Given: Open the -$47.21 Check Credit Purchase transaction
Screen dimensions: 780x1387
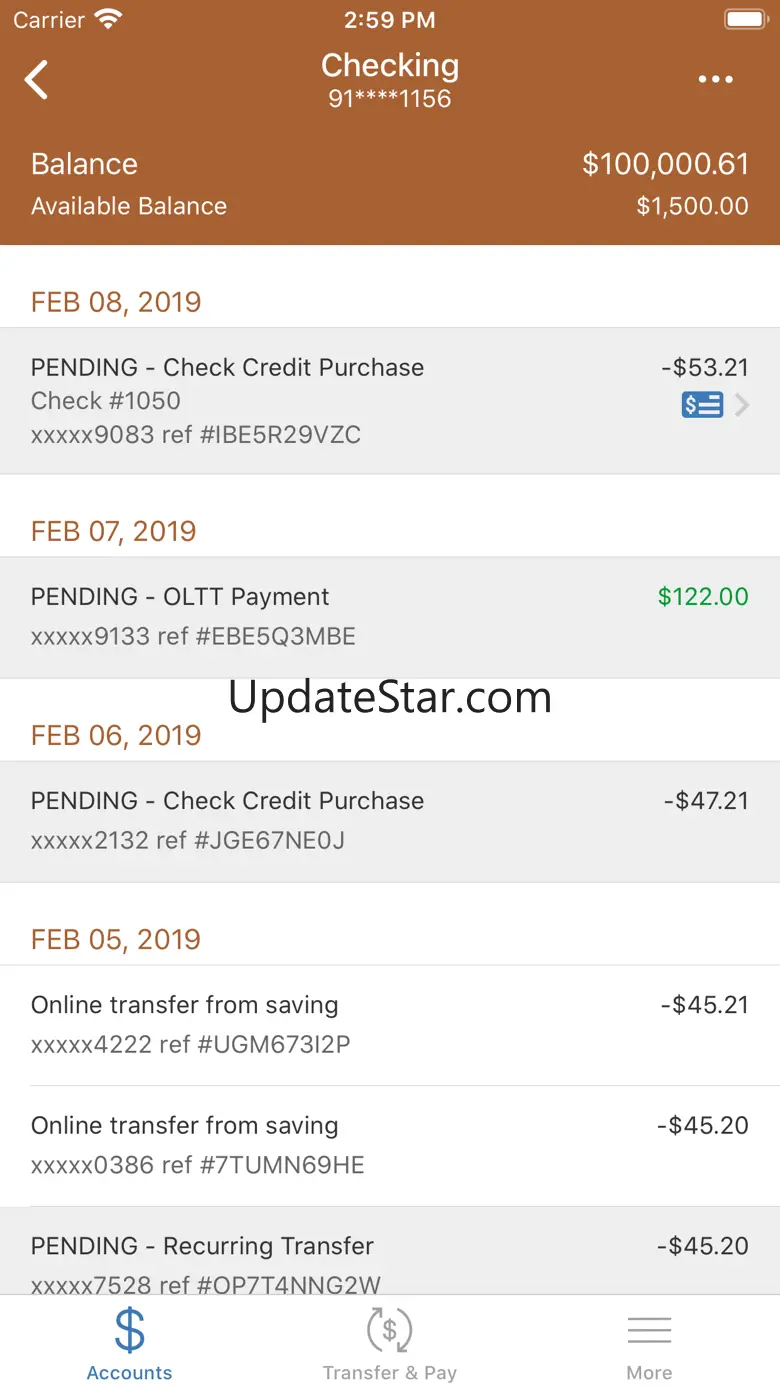Looking at the screenshot, I should click(x=390, y=821).
